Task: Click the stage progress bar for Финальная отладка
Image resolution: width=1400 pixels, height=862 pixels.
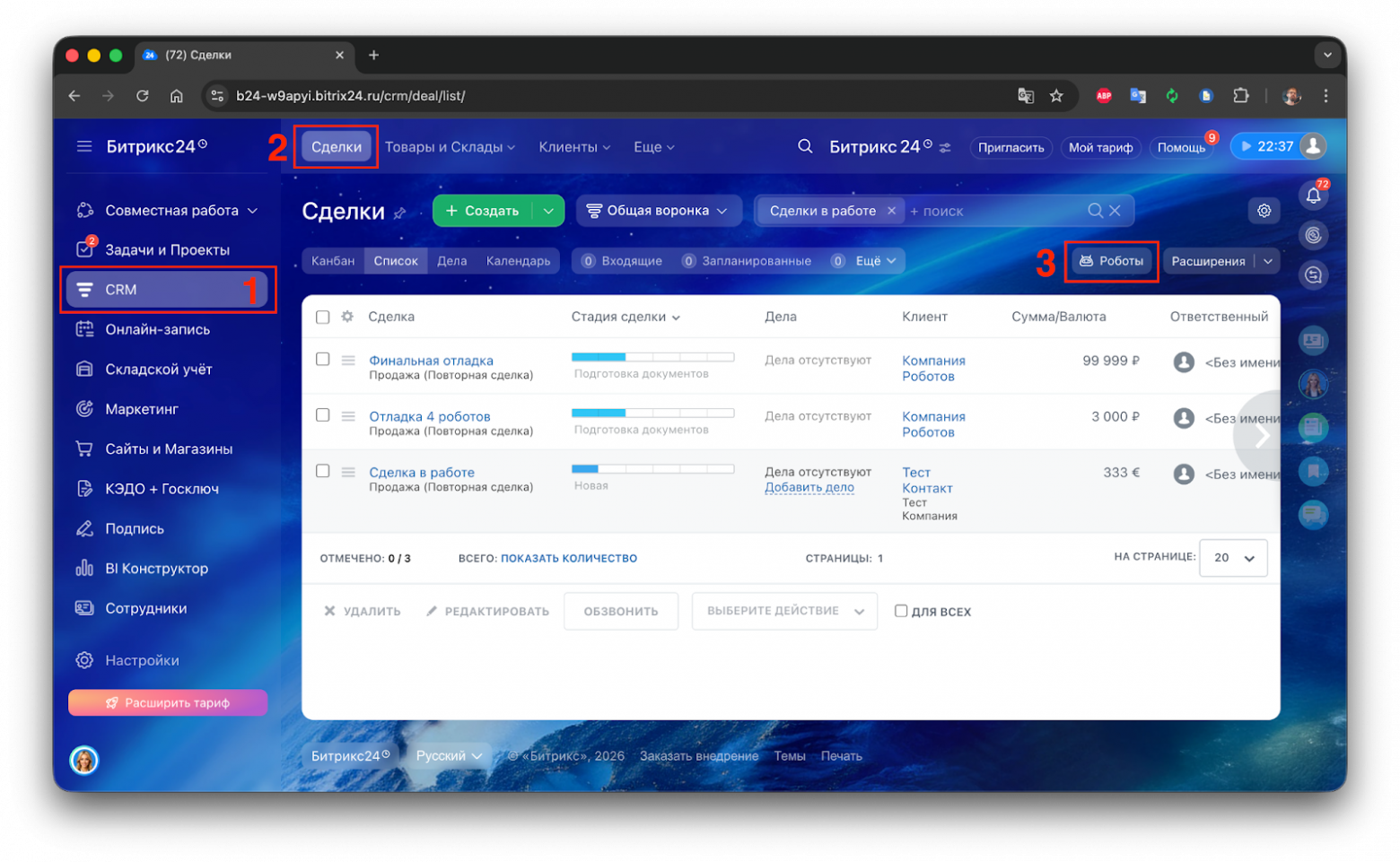Action: 652,357
